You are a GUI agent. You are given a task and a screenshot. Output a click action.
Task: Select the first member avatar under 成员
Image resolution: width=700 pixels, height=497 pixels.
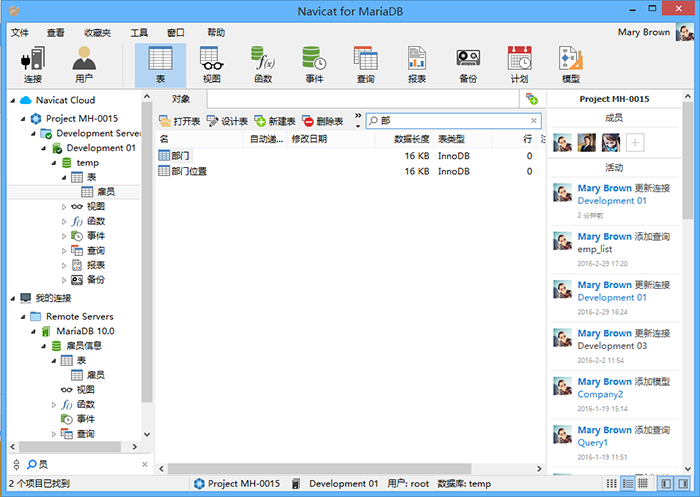click(x=562, y=143)
